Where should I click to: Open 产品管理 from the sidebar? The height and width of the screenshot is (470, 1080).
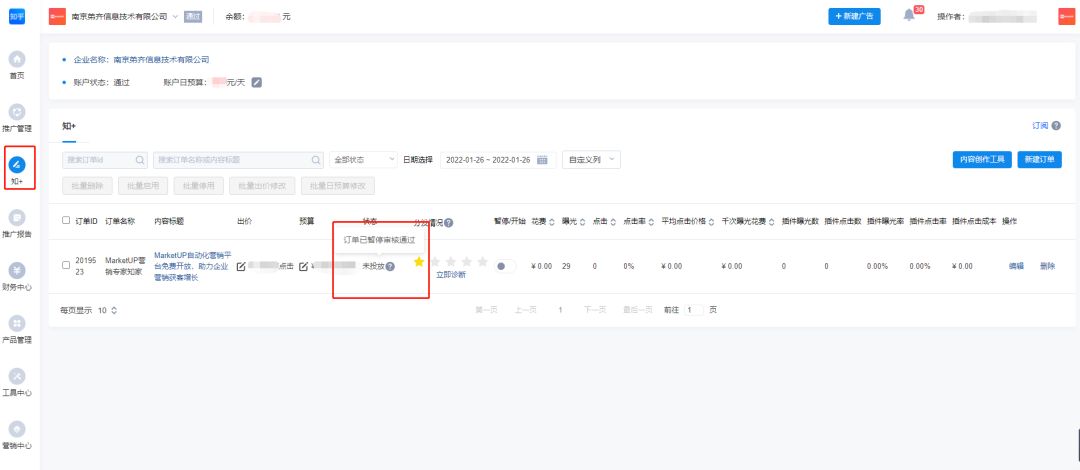pos(17,323)
